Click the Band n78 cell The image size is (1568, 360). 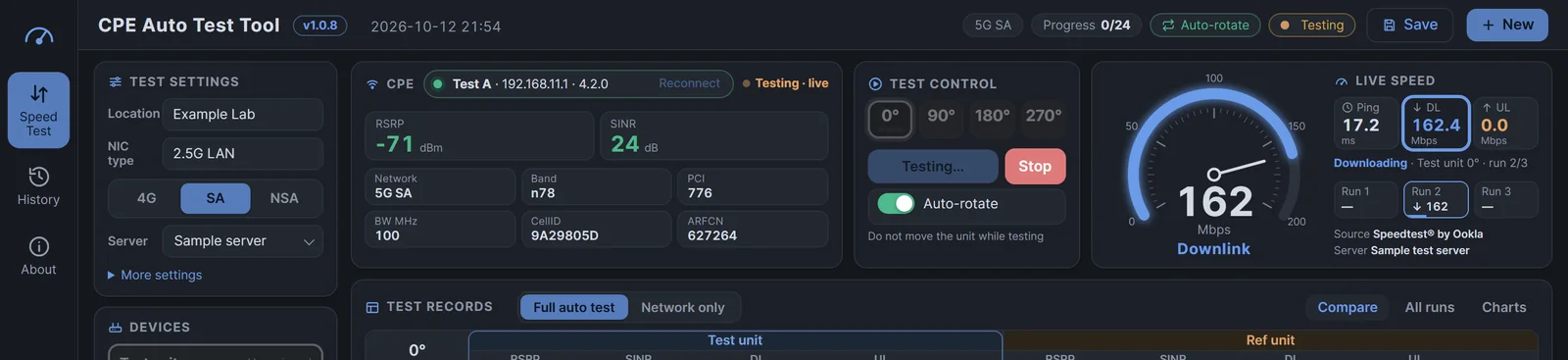click(596, 186)
